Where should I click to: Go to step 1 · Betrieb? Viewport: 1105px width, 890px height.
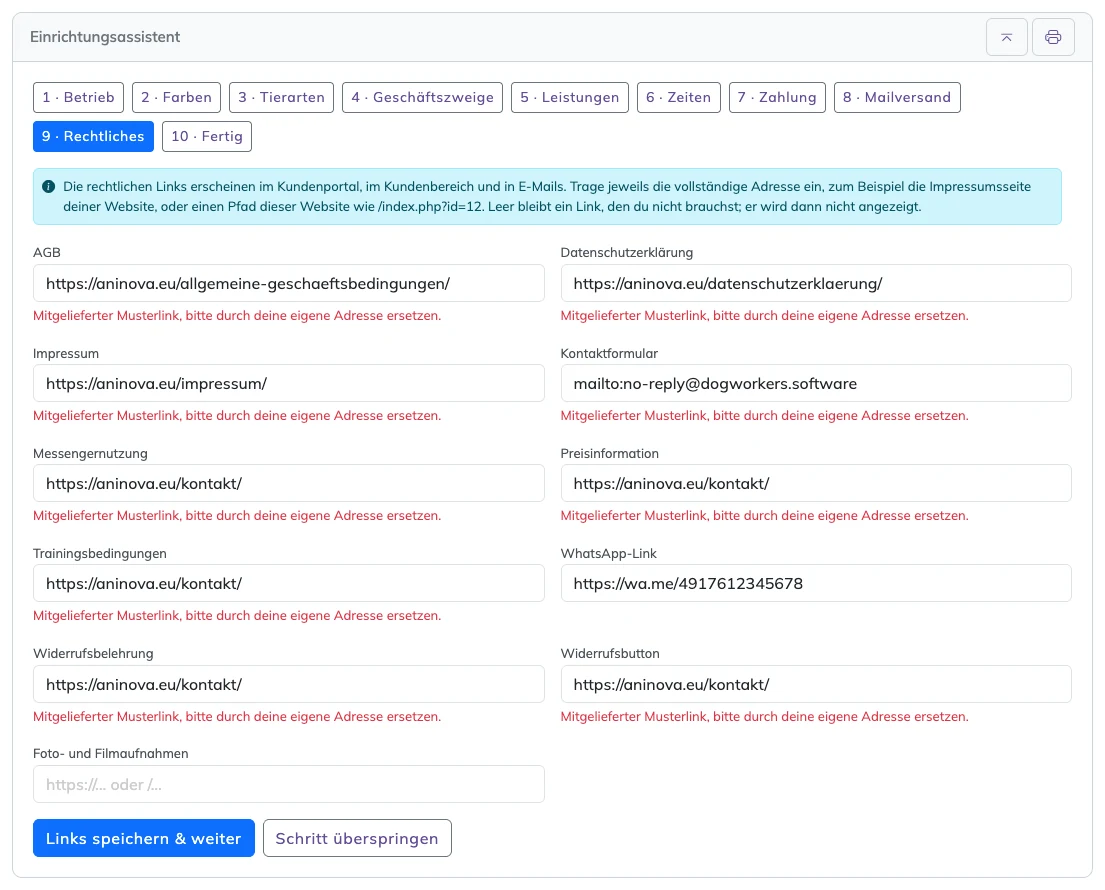[78, 97]
